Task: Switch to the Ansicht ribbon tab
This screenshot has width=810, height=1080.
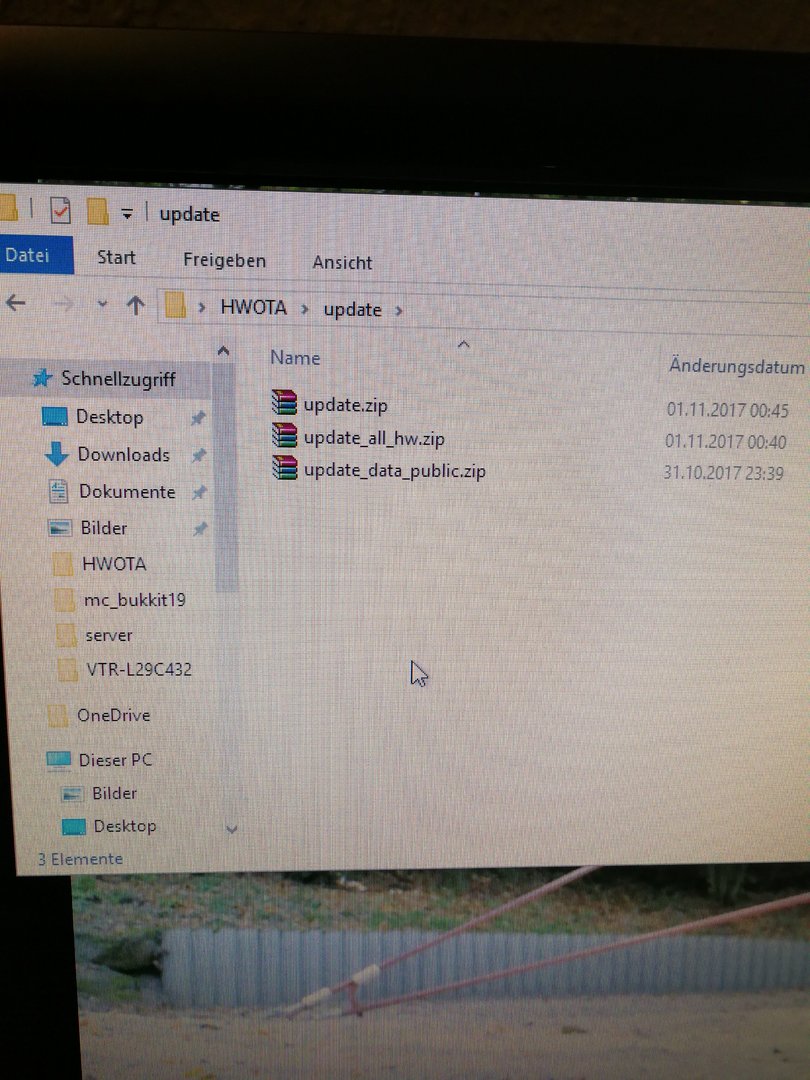Action: click(342, 262)
